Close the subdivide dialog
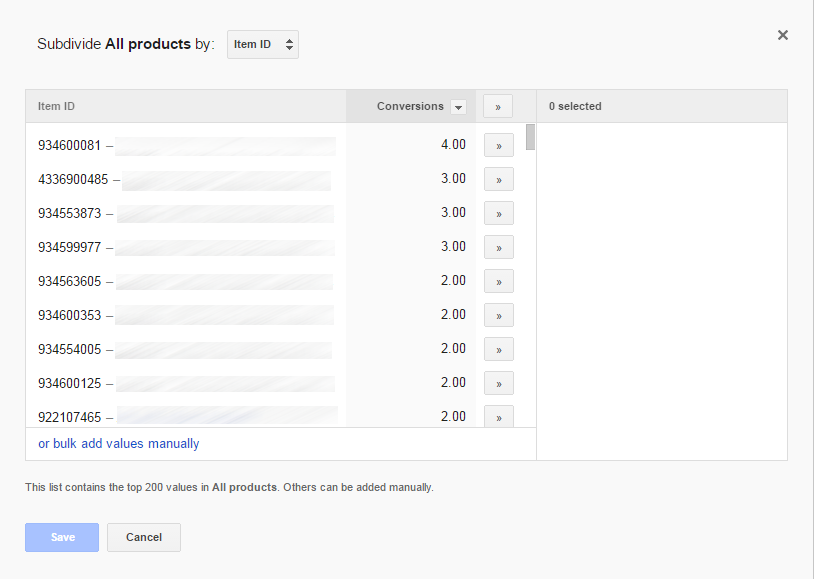The image size is (814, 579). coord(783,34)
